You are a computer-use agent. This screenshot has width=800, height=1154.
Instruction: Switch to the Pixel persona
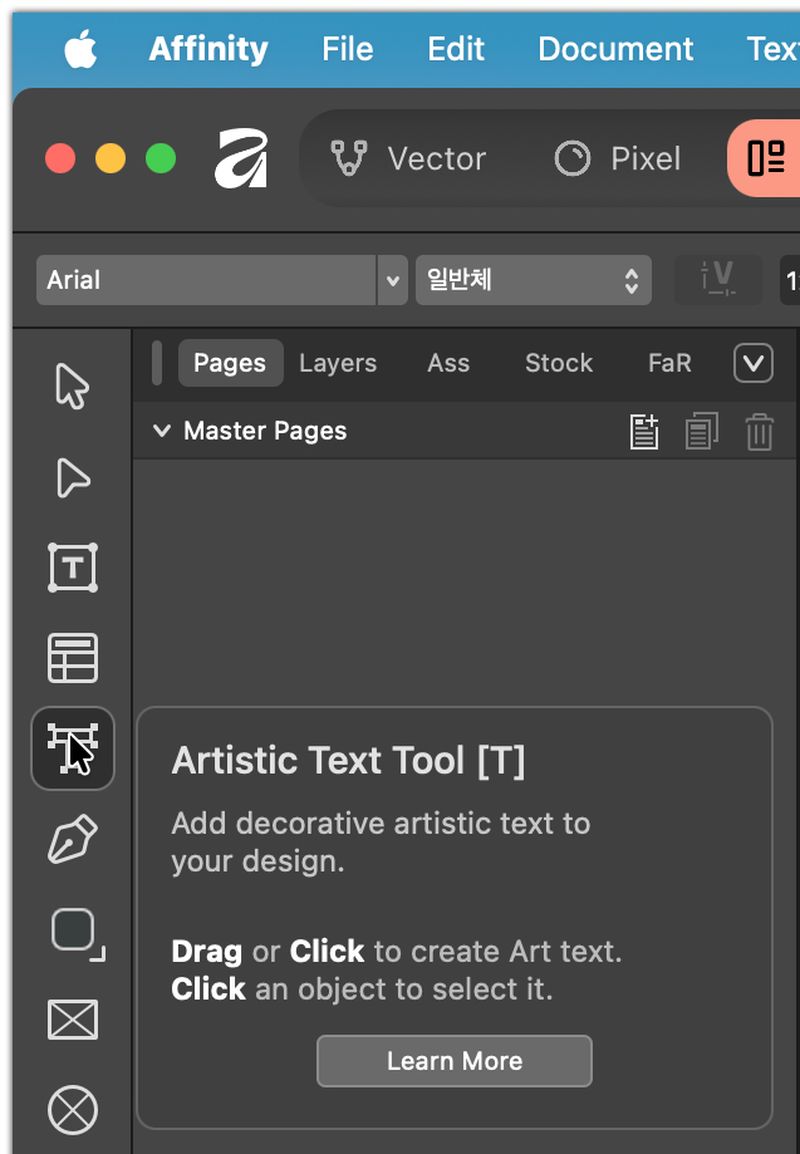617,158
